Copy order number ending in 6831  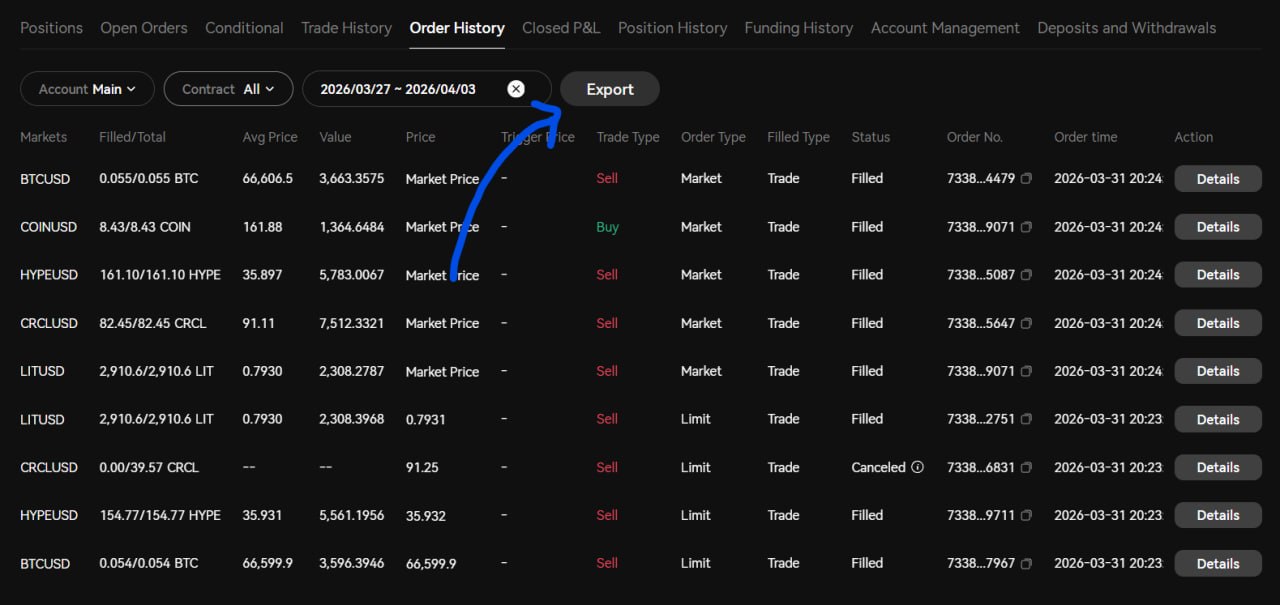1026,467
